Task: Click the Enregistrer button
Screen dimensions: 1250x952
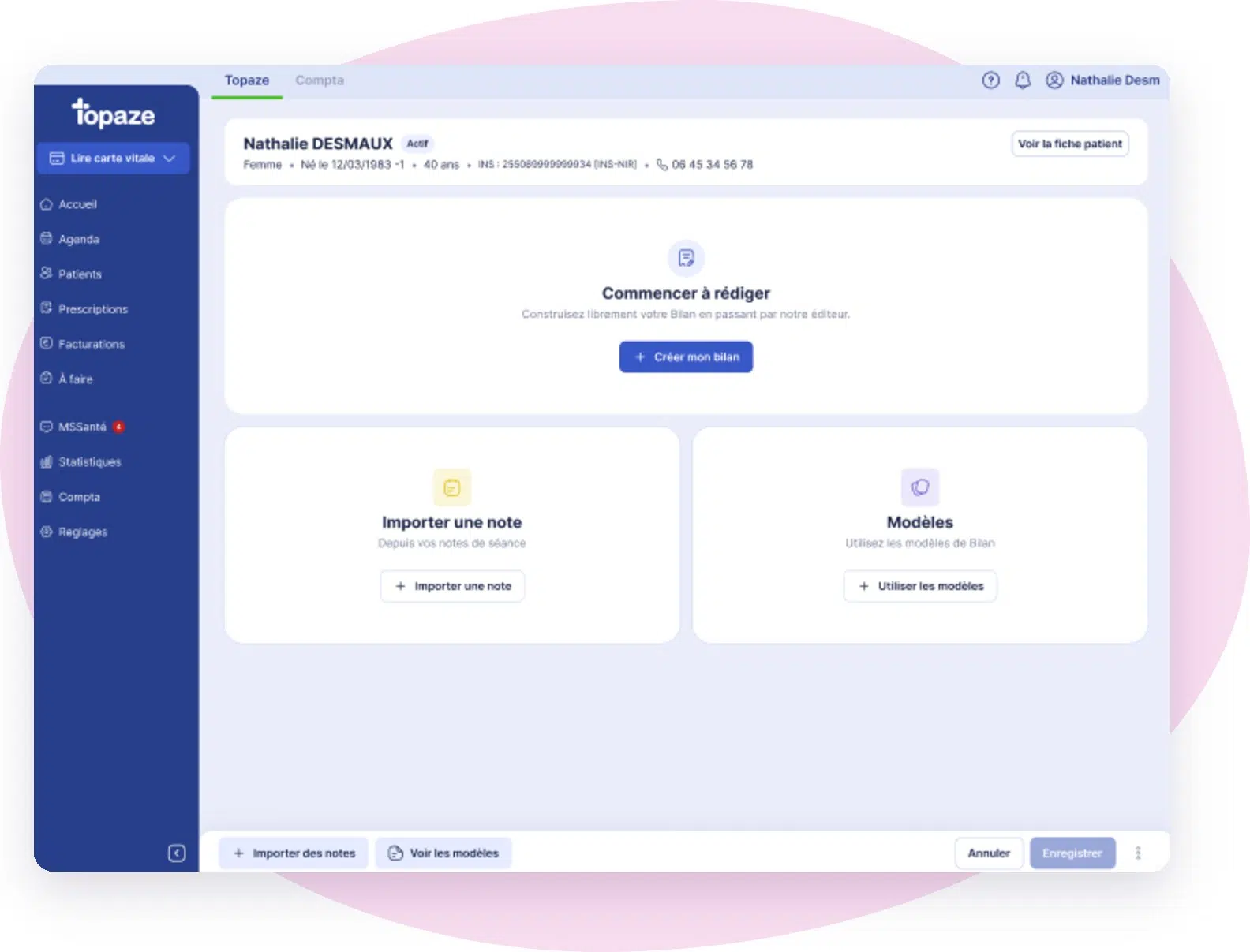Action: point(1072,853)
